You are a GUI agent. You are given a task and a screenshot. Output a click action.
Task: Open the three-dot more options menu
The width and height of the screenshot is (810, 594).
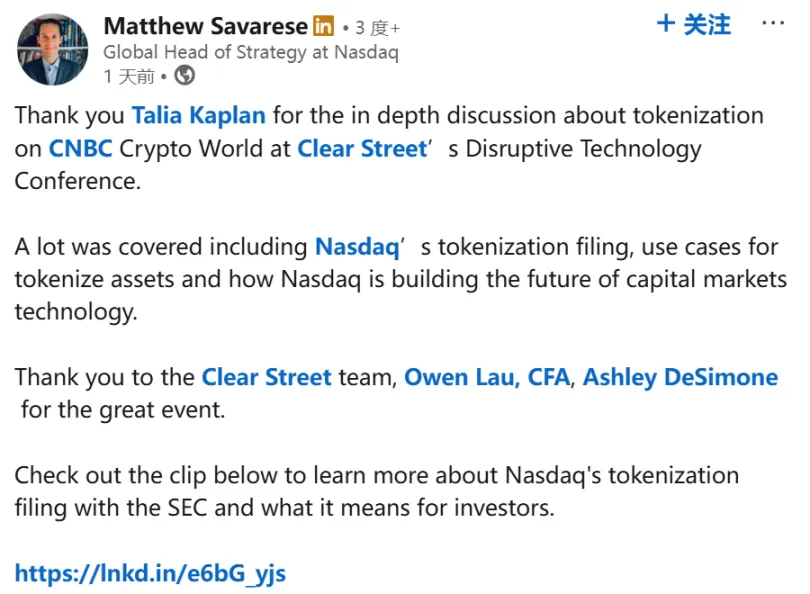773,24
